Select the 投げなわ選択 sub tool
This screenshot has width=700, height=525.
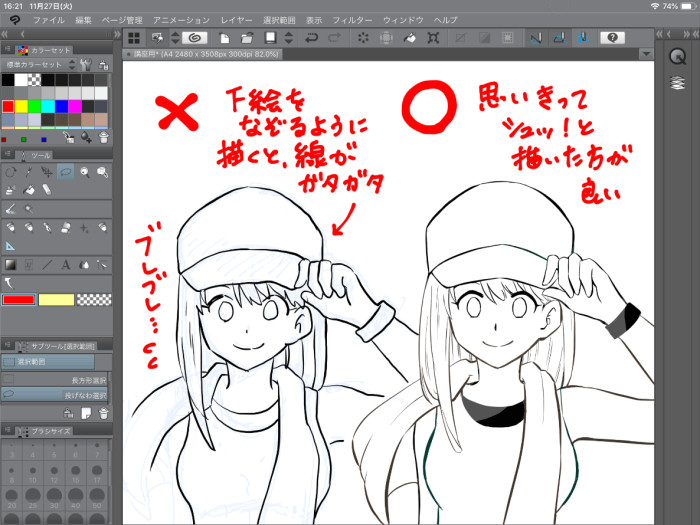54,395
